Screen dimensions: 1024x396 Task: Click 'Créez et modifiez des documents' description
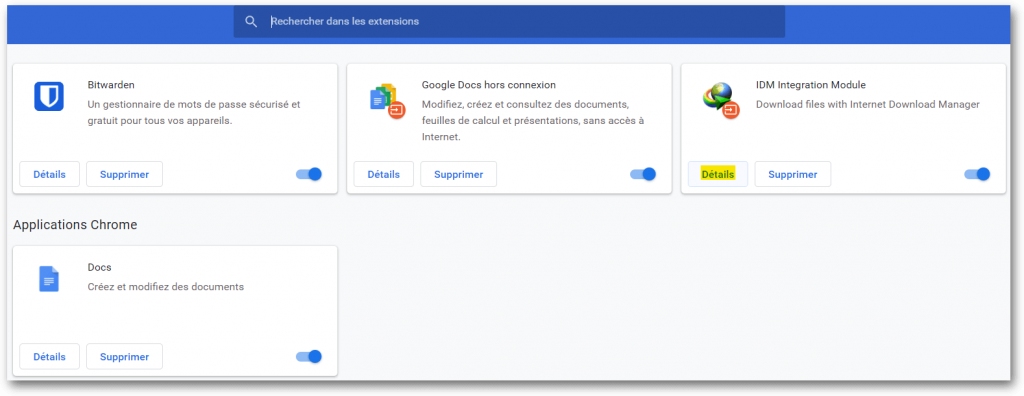[166, 287]
